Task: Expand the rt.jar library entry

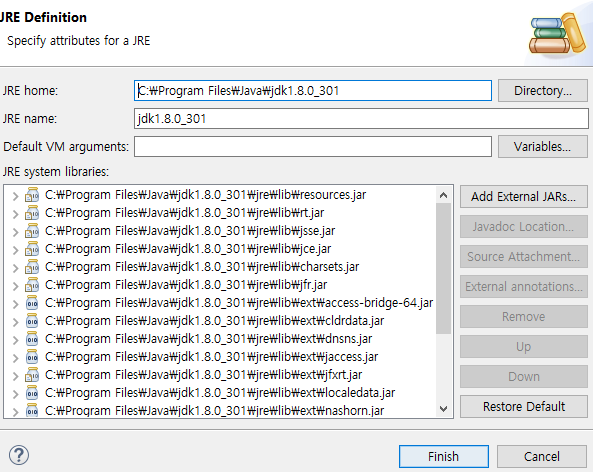Action: [x=15, y=214]
